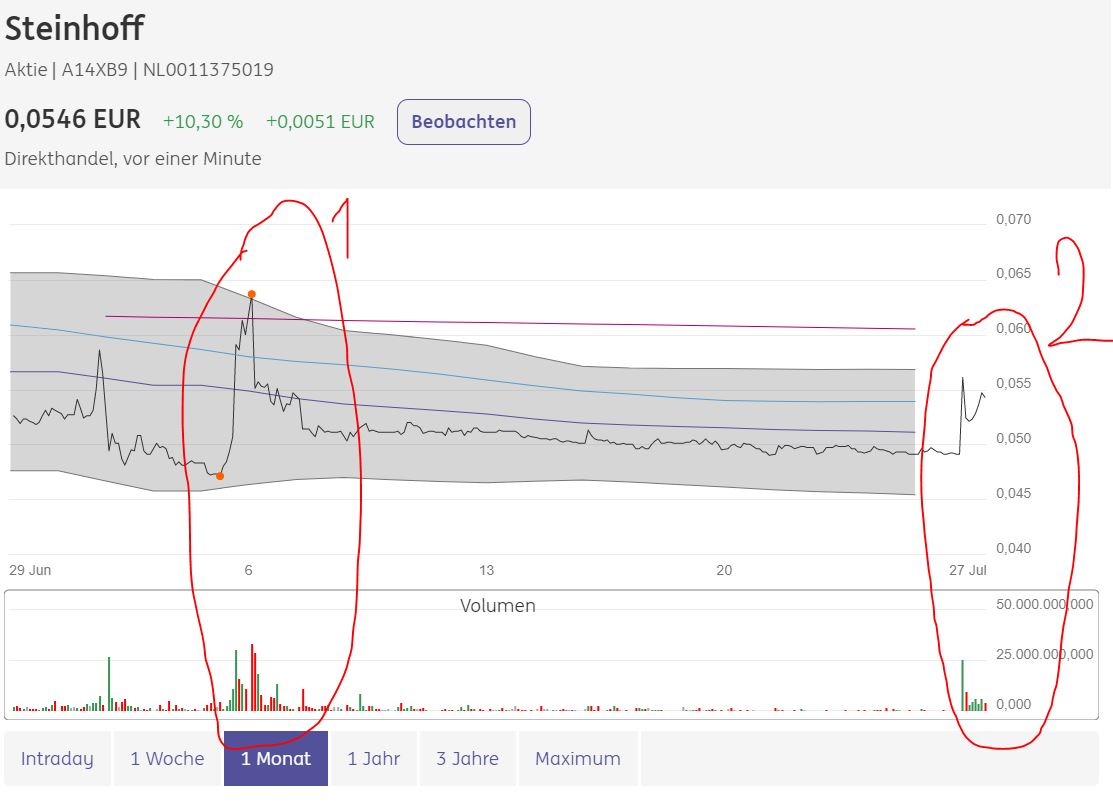Click the 27 Jul date label
The height and width of the screenshot is (806, 1113).
pyautogui.click(x=968, y=570)
